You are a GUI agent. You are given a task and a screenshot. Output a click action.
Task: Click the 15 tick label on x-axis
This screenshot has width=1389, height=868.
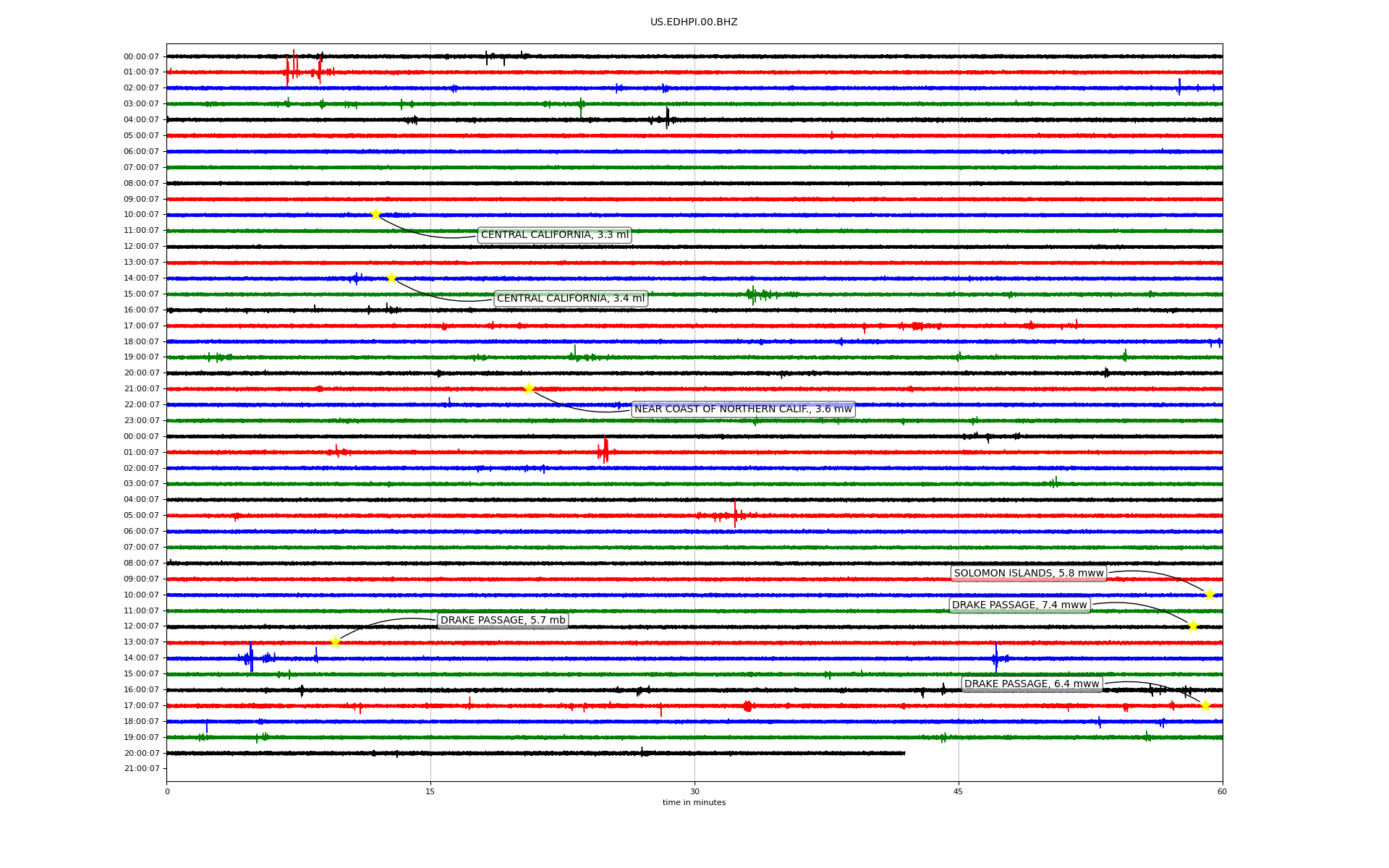(430, 791)
